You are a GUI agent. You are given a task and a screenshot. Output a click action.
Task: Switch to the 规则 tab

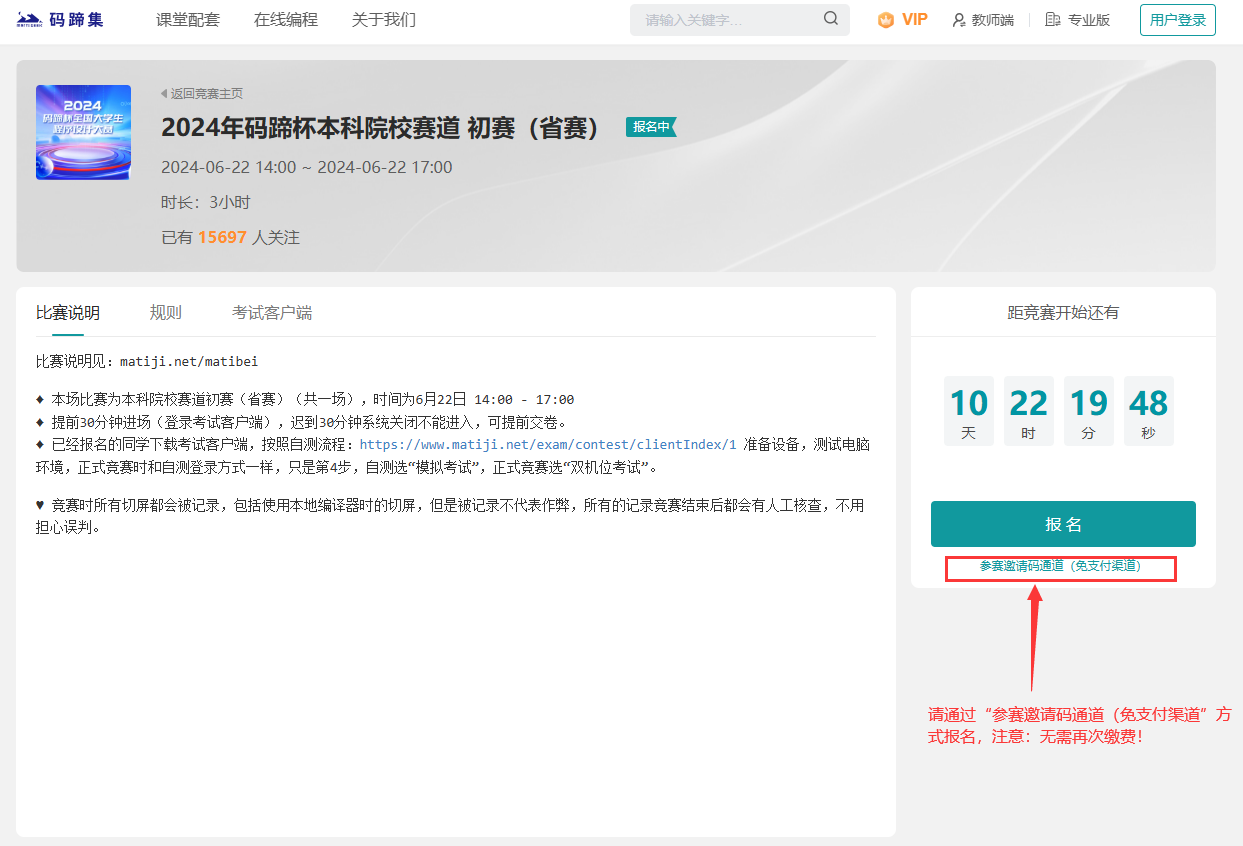pos(166,313)
